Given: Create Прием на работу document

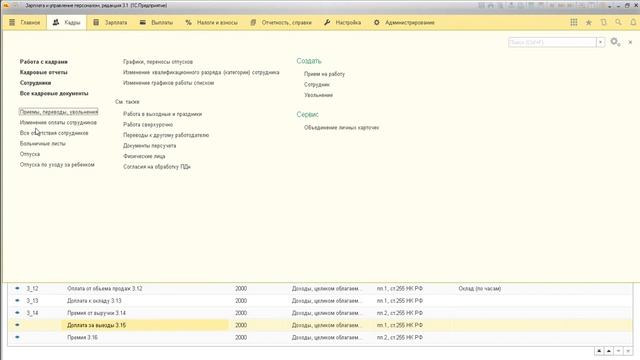Looking at the screenshot, I should click(x=324, y=74).
